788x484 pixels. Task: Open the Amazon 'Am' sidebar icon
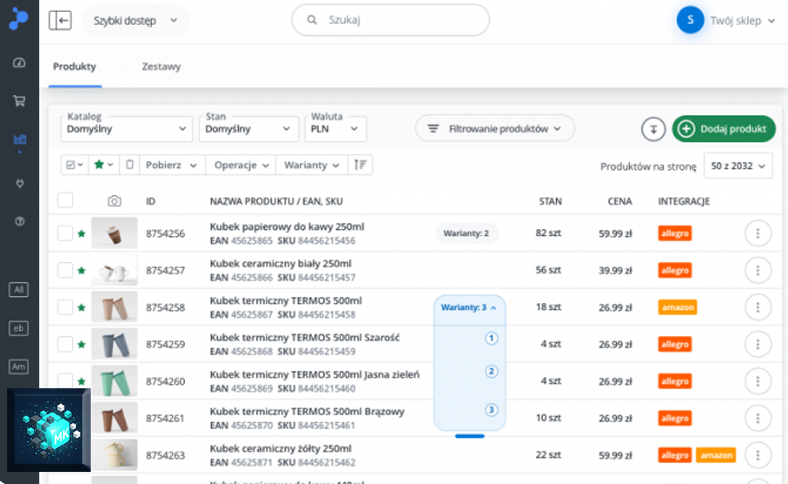pyautogui.click(x=19, y=367)
